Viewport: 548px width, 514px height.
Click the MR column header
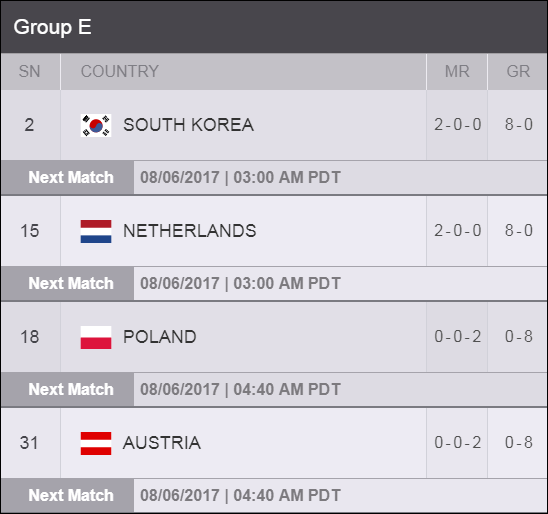[x=457, y=71]
